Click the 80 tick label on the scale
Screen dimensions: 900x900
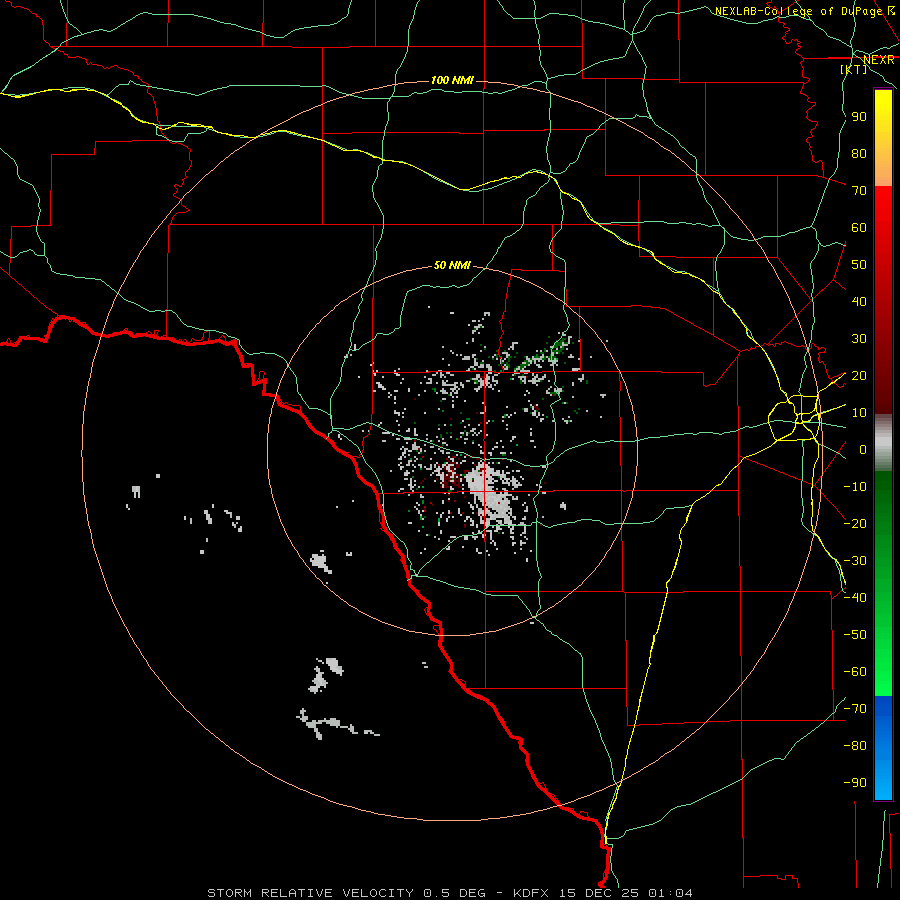click(859, 153)
